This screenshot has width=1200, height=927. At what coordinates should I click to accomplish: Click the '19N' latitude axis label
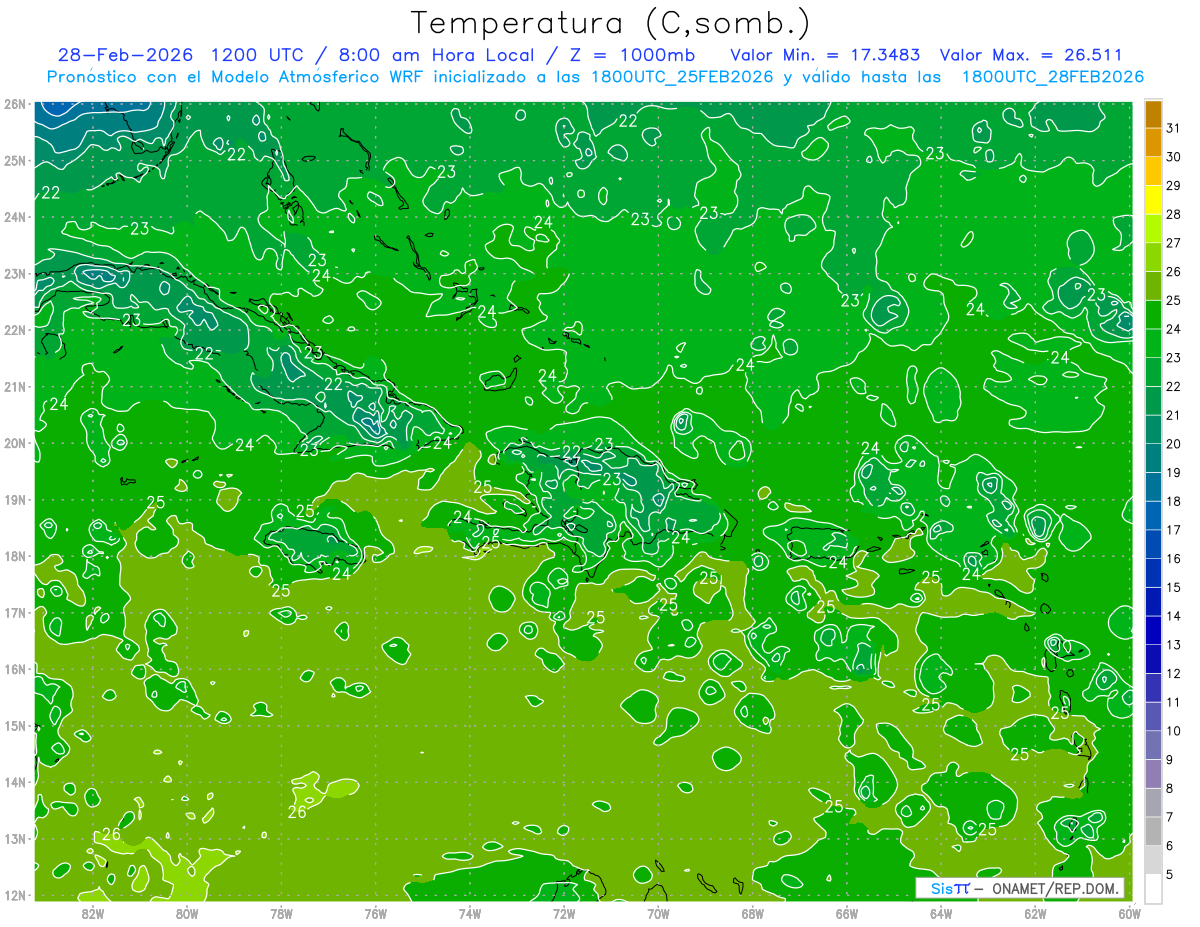15,499
